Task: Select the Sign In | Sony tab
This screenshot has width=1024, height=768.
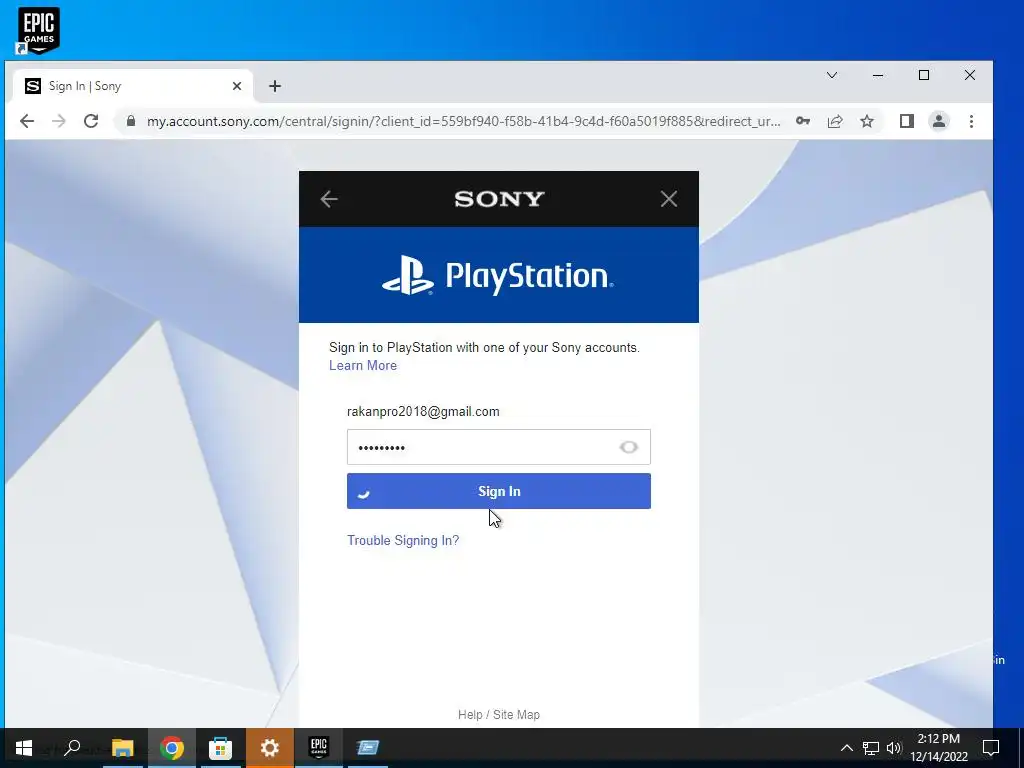Action: tap(133, 86)
